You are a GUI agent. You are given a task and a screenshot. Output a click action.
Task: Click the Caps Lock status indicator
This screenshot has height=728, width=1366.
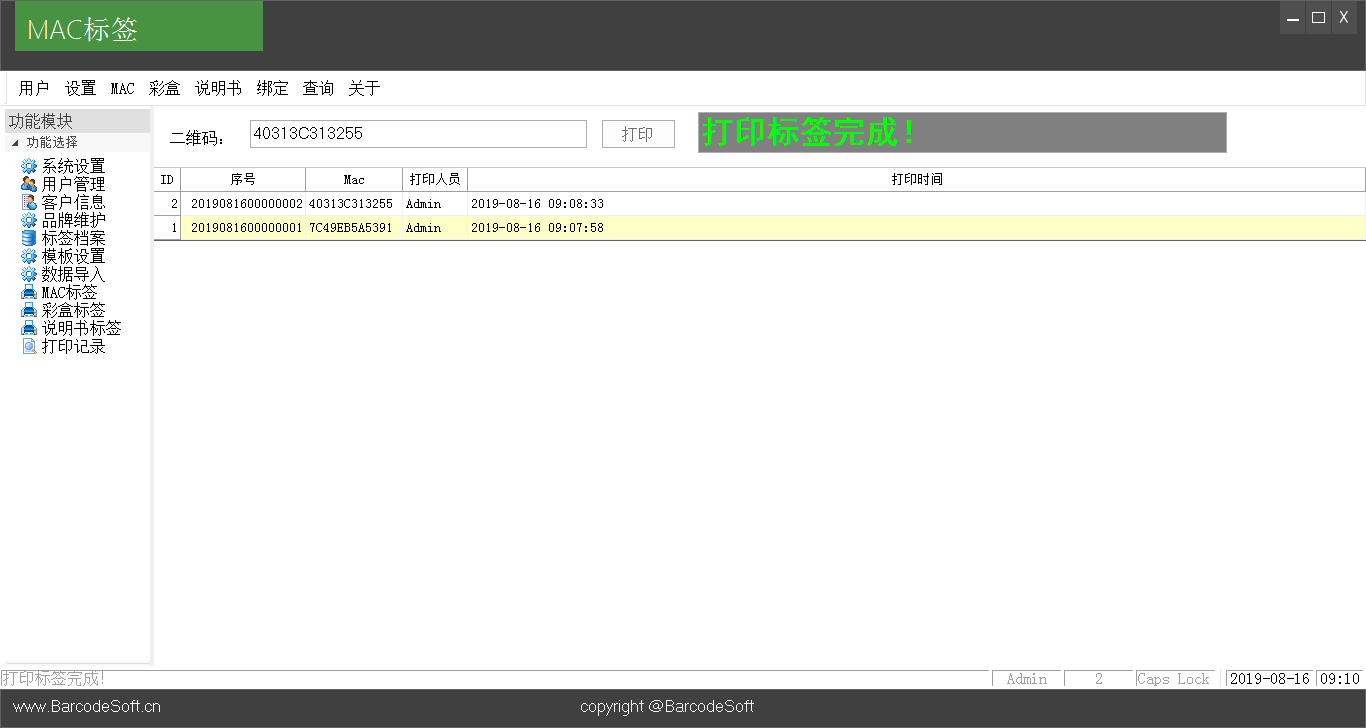1174,679
